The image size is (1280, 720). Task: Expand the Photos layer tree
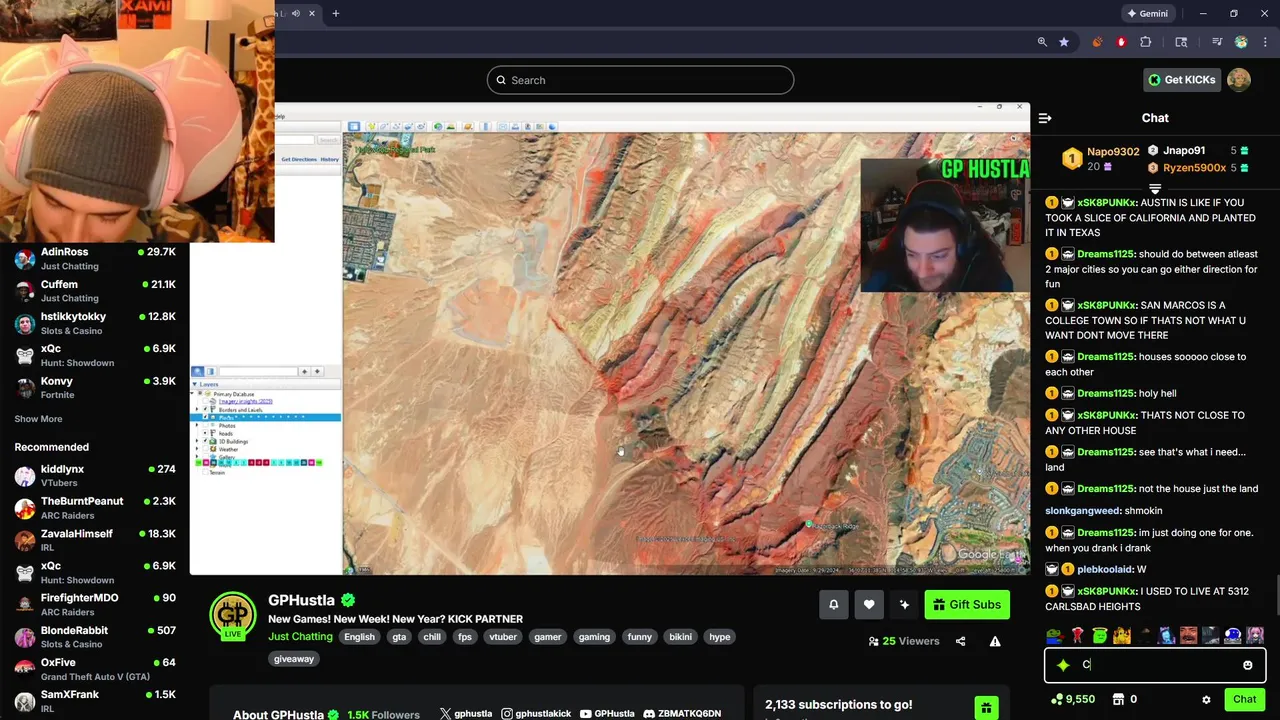197,425
